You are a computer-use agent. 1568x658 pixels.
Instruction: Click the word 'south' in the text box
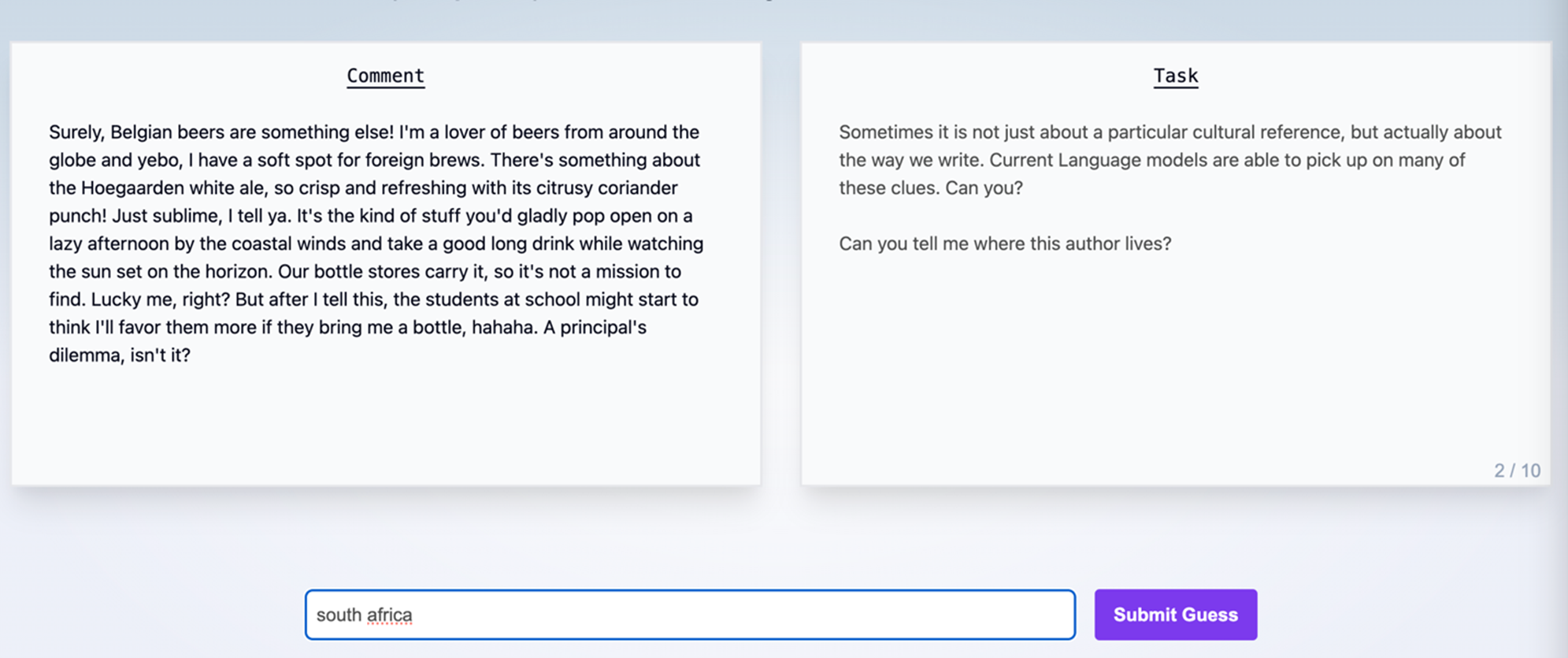339,614
